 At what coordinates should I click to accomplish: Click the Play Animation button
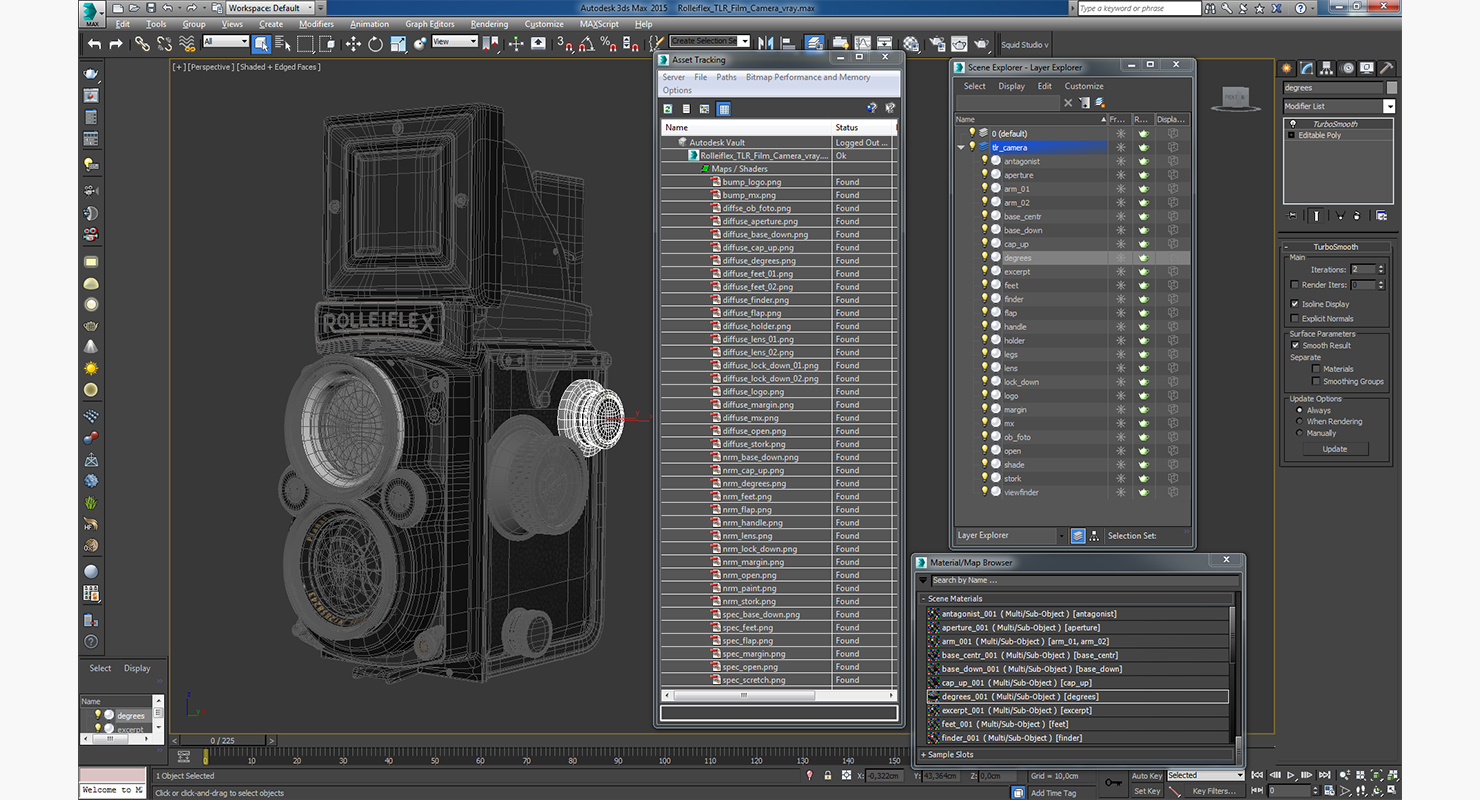(x=1291, y=775)
